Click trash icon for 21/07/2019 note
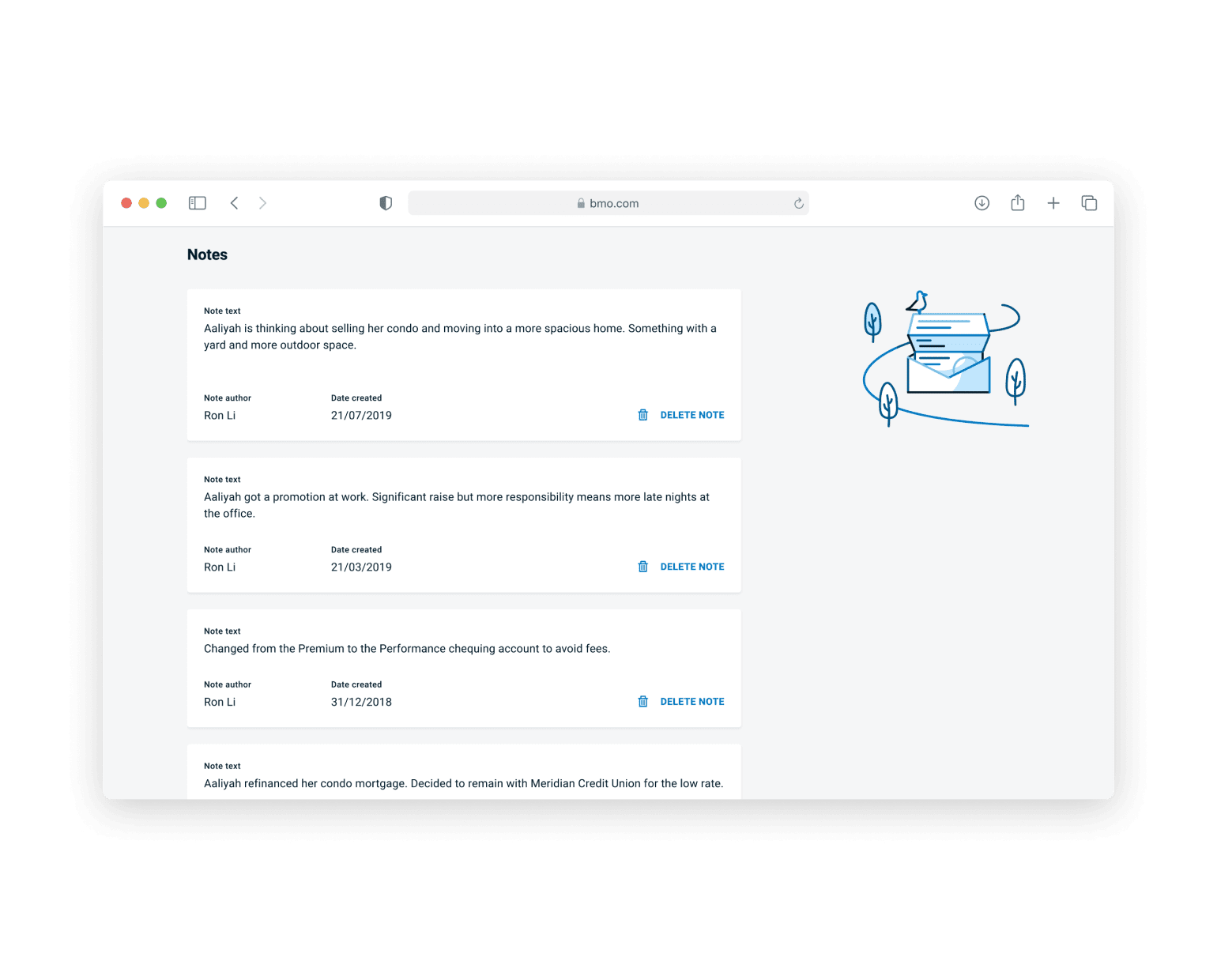 [643, 415]
